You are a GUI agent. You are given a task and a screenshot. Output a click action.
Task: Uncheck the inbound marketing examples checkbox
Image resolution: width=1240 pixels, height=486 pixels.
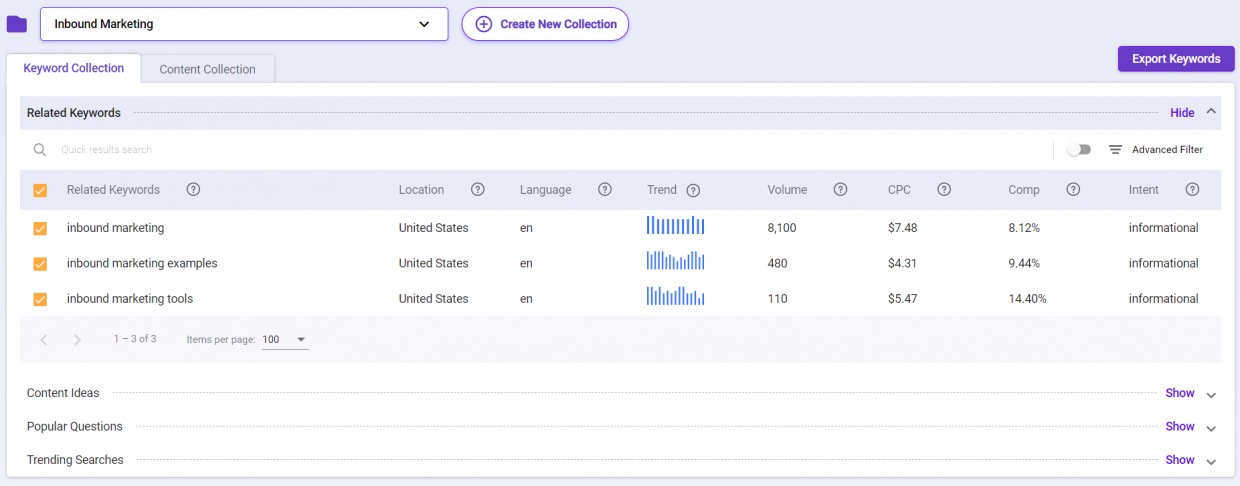click(40, 264)
